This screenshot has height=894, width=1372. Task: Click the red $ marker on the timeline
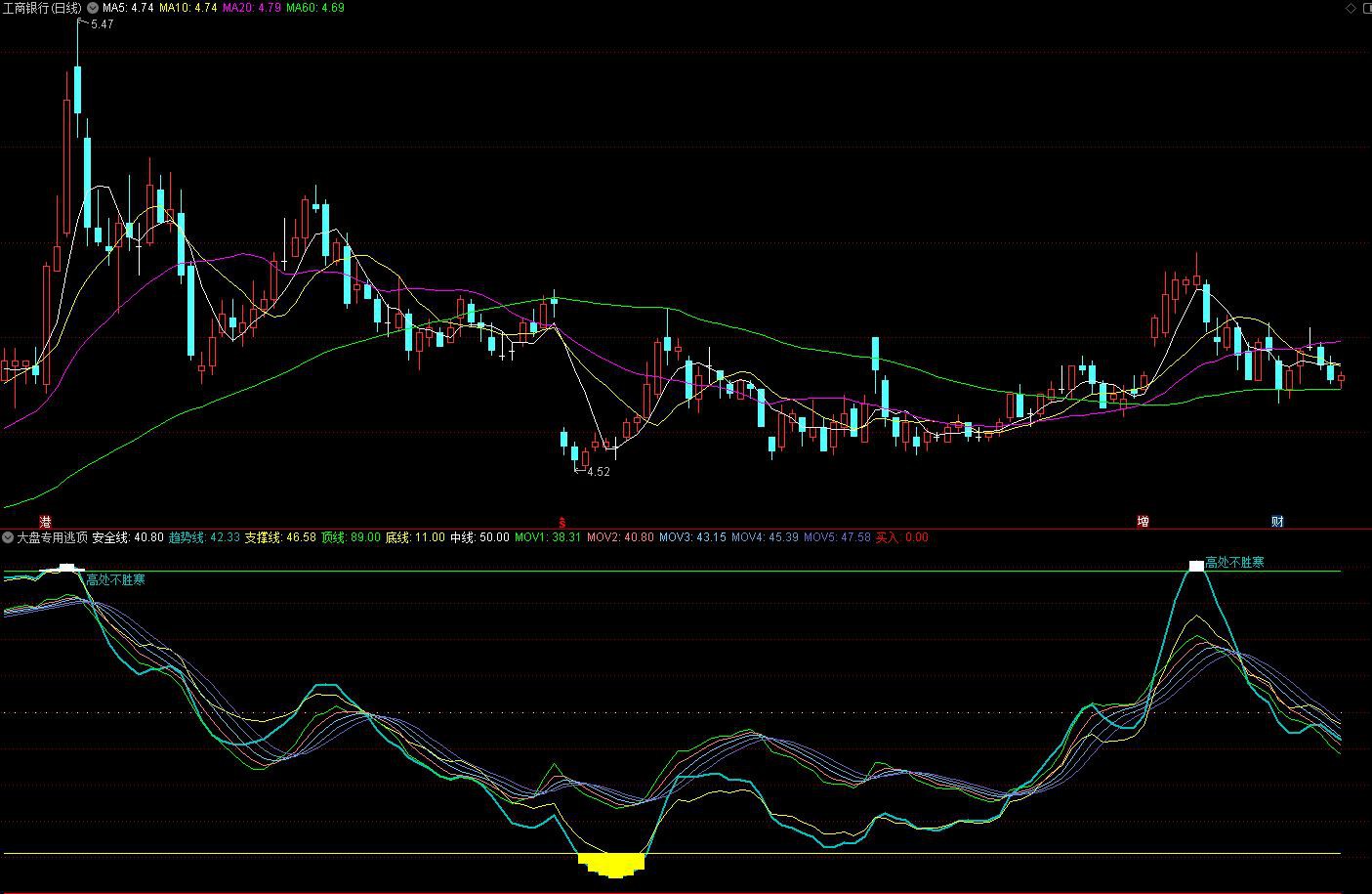pos(561,522)
